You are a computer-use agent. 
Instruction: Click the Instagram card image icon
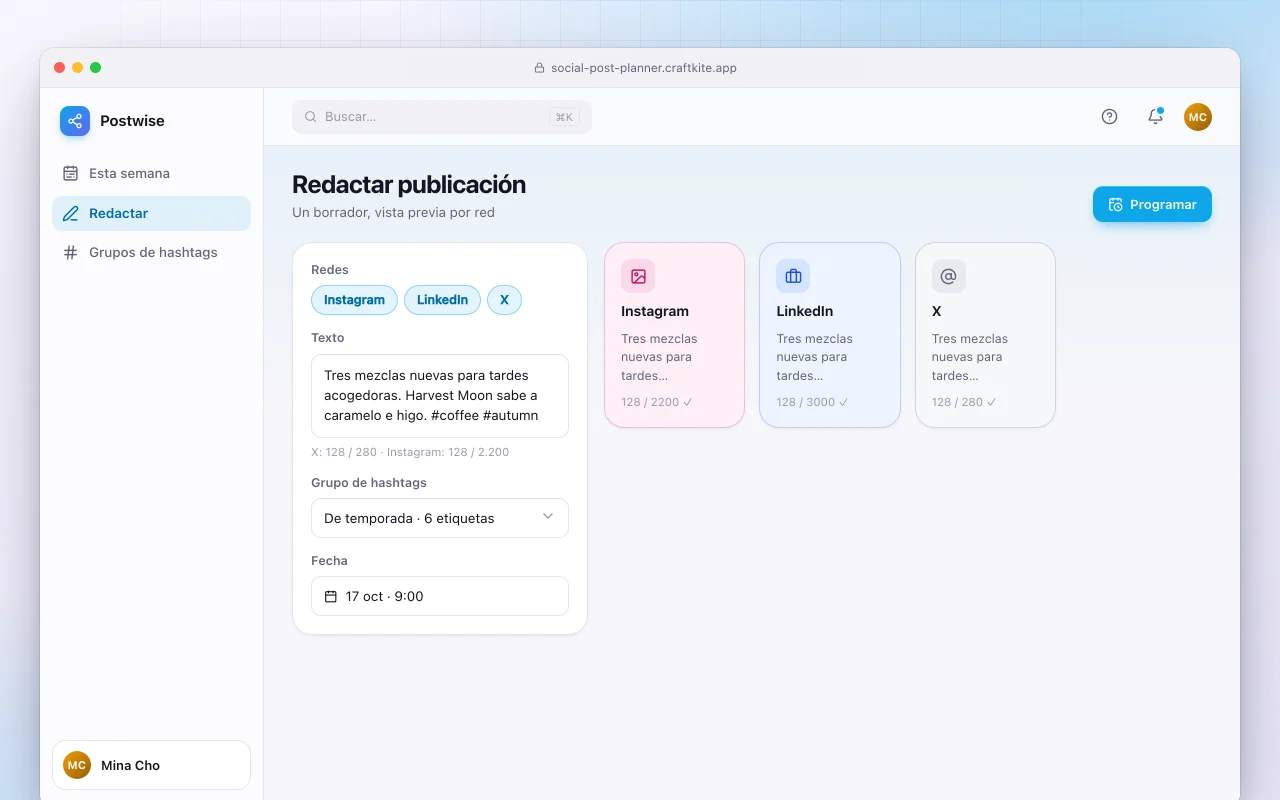click(638, 276)
